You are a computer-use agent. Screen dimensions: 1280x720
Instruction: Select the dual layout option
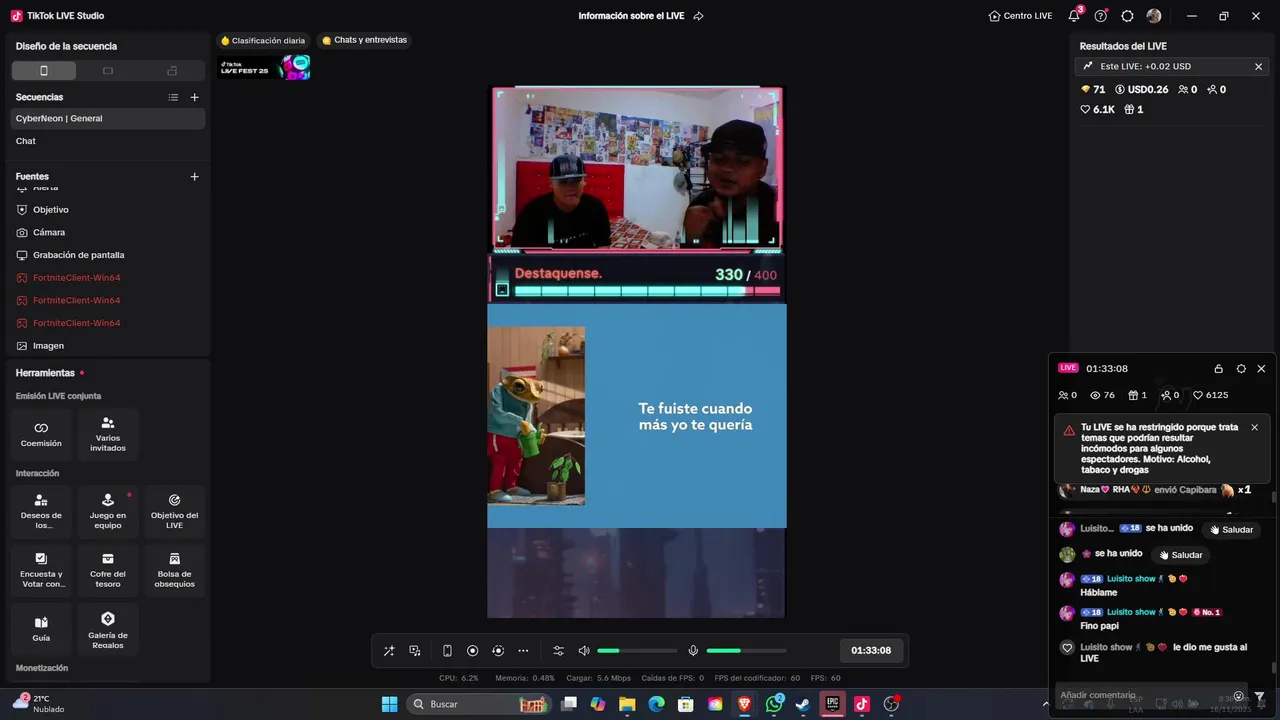tap(172, 70)
